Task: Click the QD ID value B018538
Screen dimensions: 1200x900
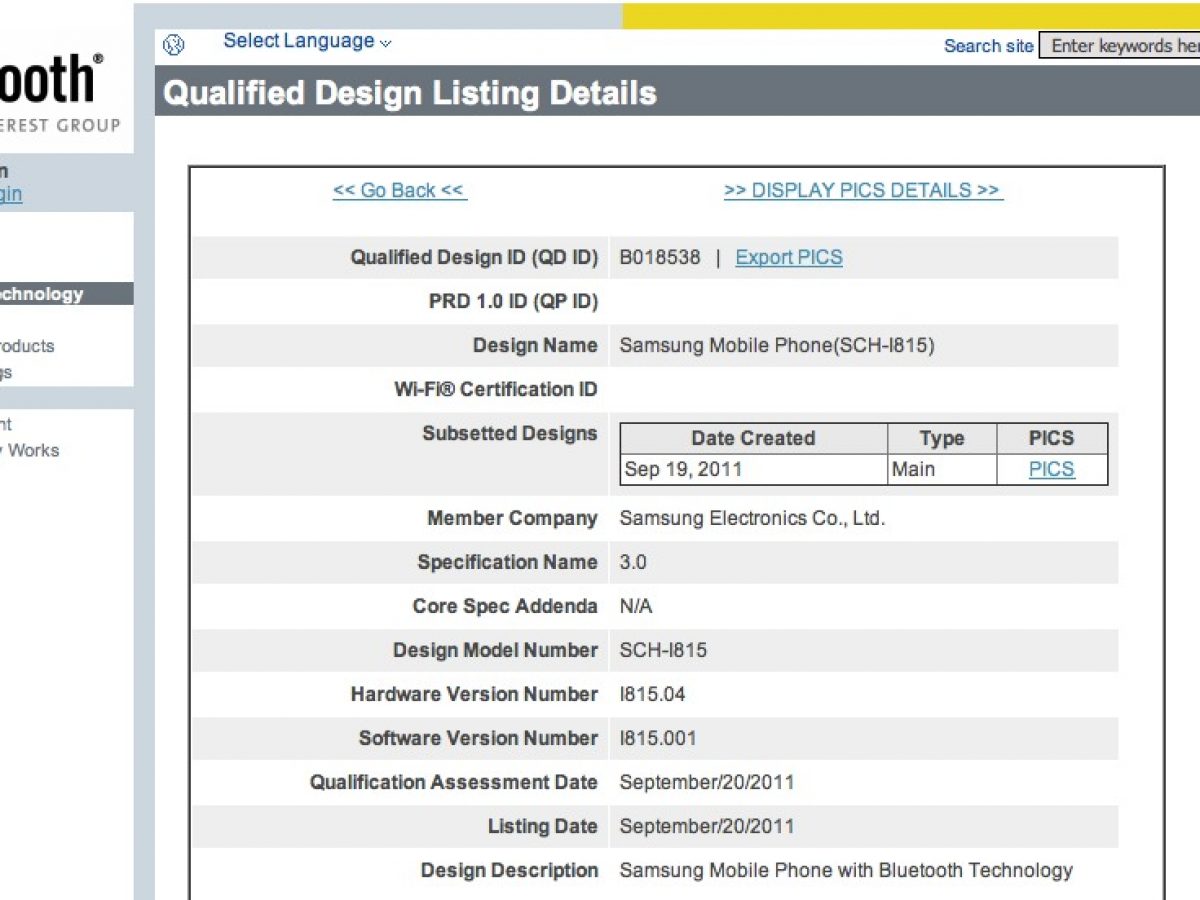Action: (659, 258)
